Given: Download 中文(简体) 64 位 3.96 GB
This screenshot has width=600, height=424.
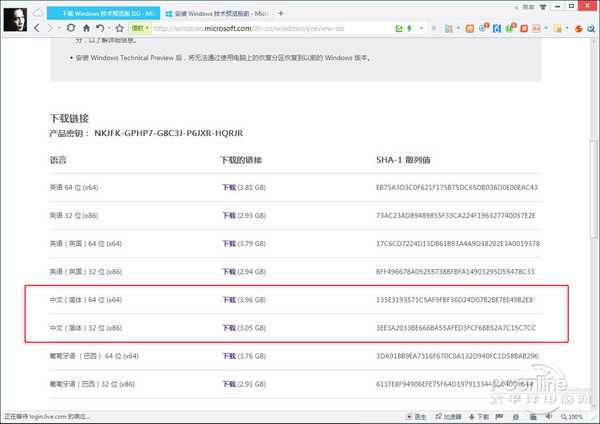Looking at the screenshot, I should tap(229, 300).
